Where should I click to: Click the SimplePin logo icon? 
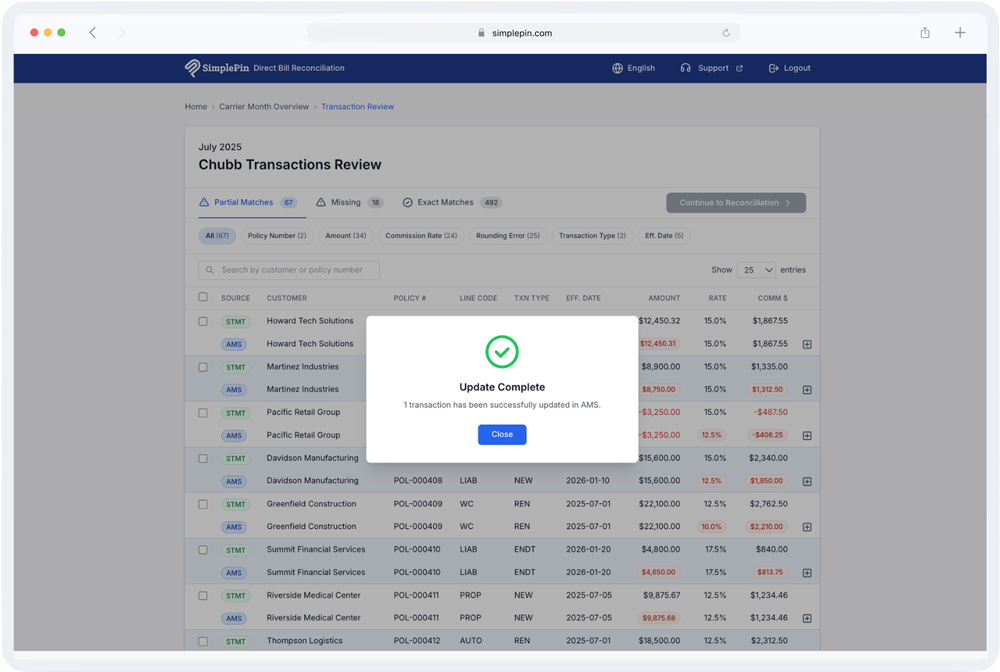click(192, 68)
